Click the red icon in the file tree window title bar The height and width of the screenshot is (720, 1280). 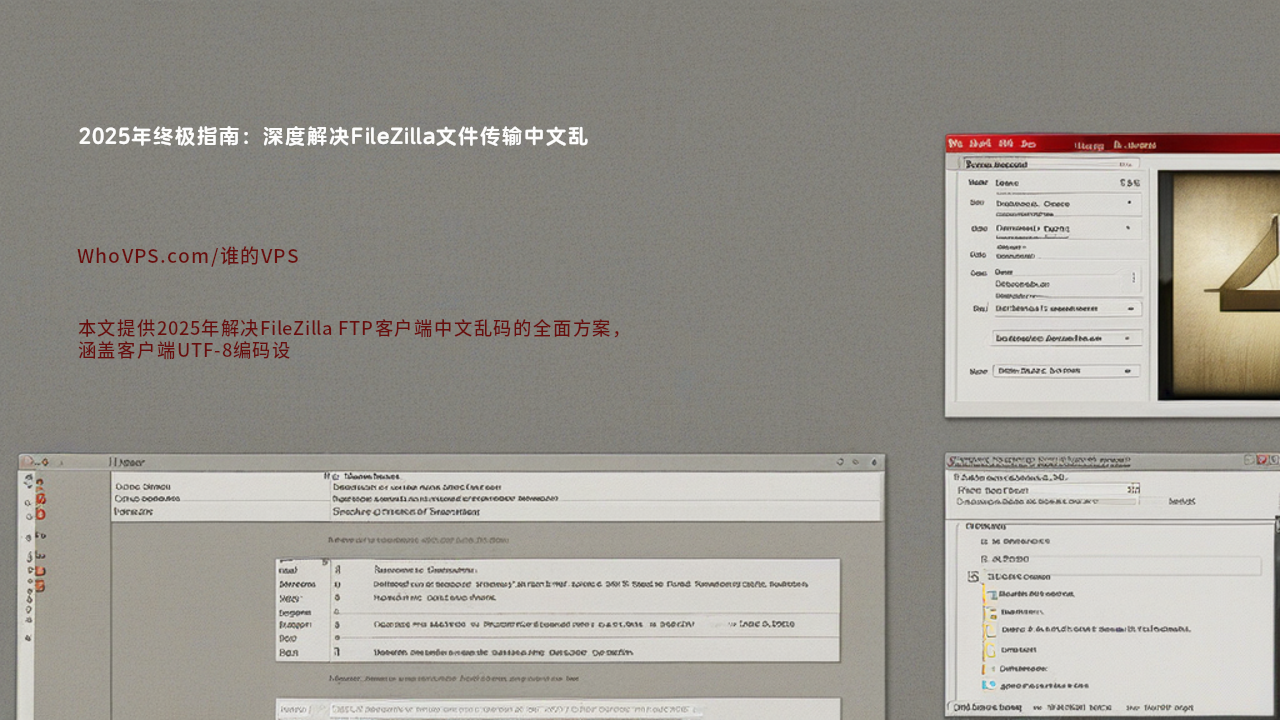(1262, 460)
